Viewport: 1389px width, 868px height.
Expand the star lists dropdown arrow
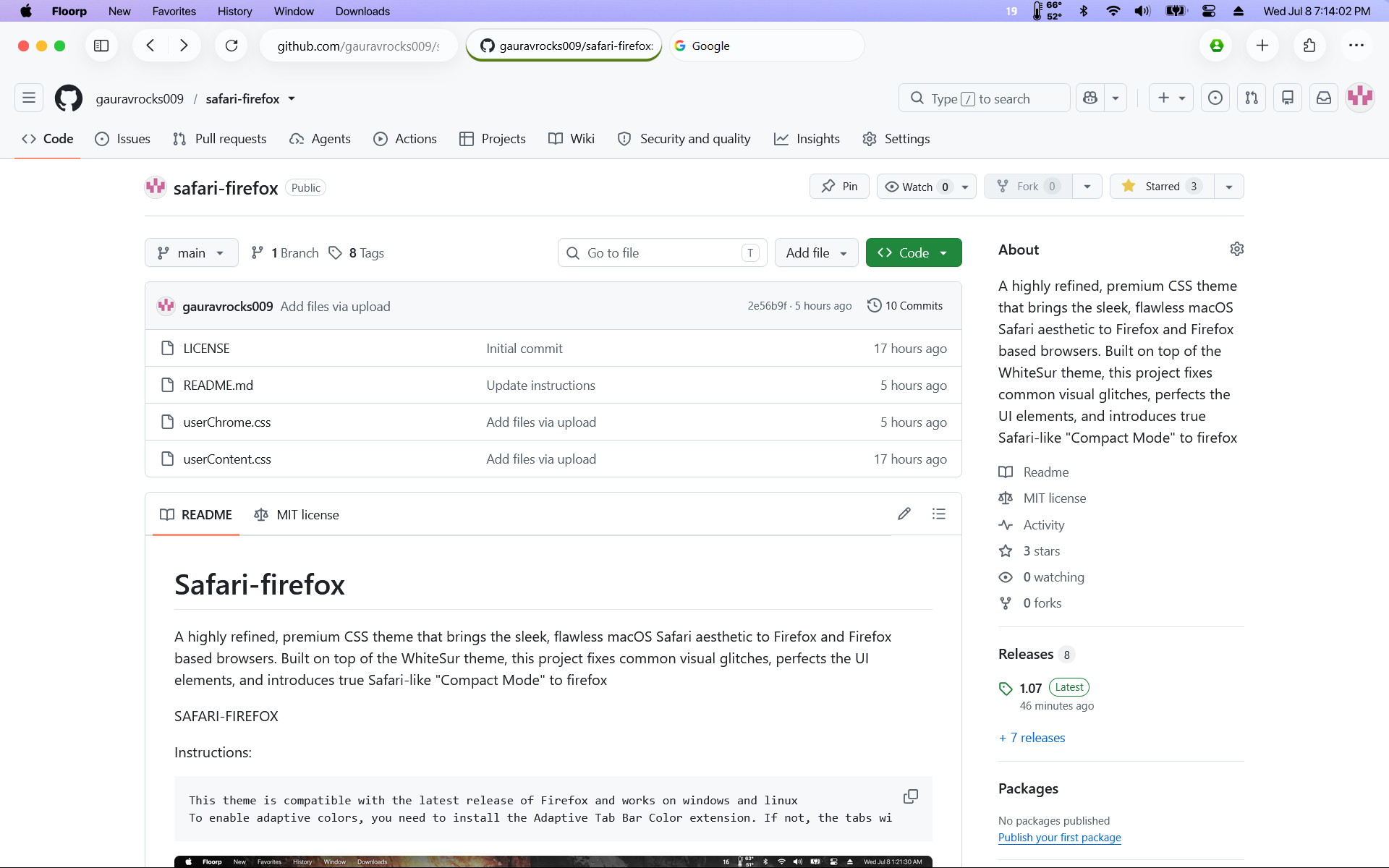pyautogui.click(x=1229, y=187)
